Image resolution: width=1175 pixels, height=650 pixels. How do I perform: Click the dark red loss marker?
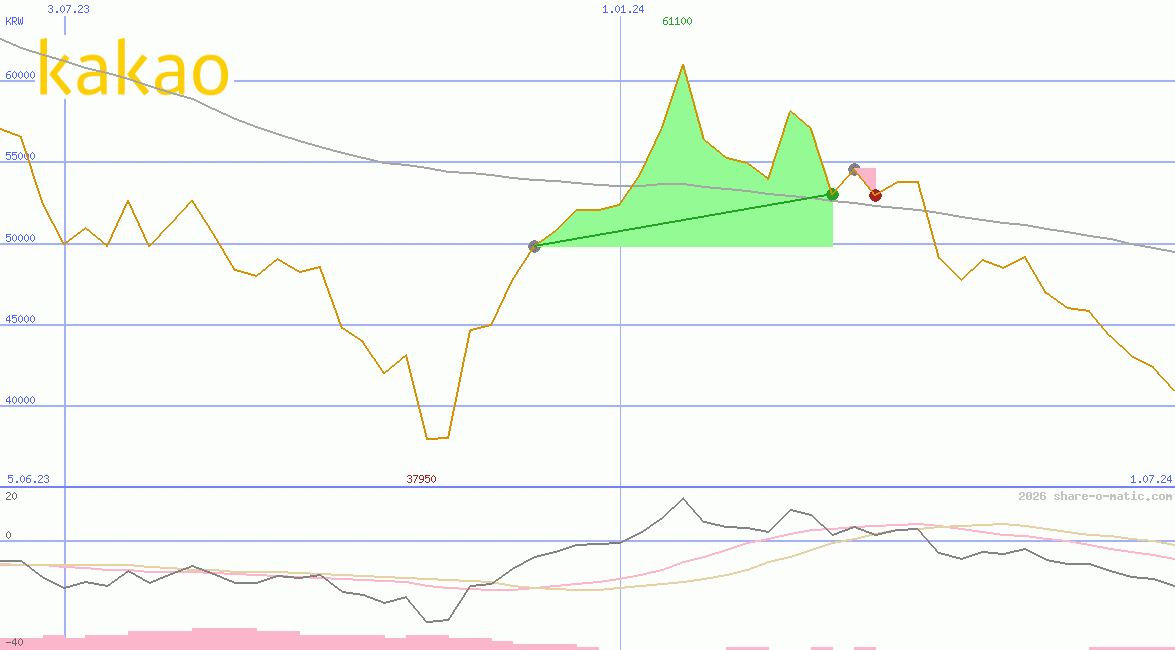875,196
